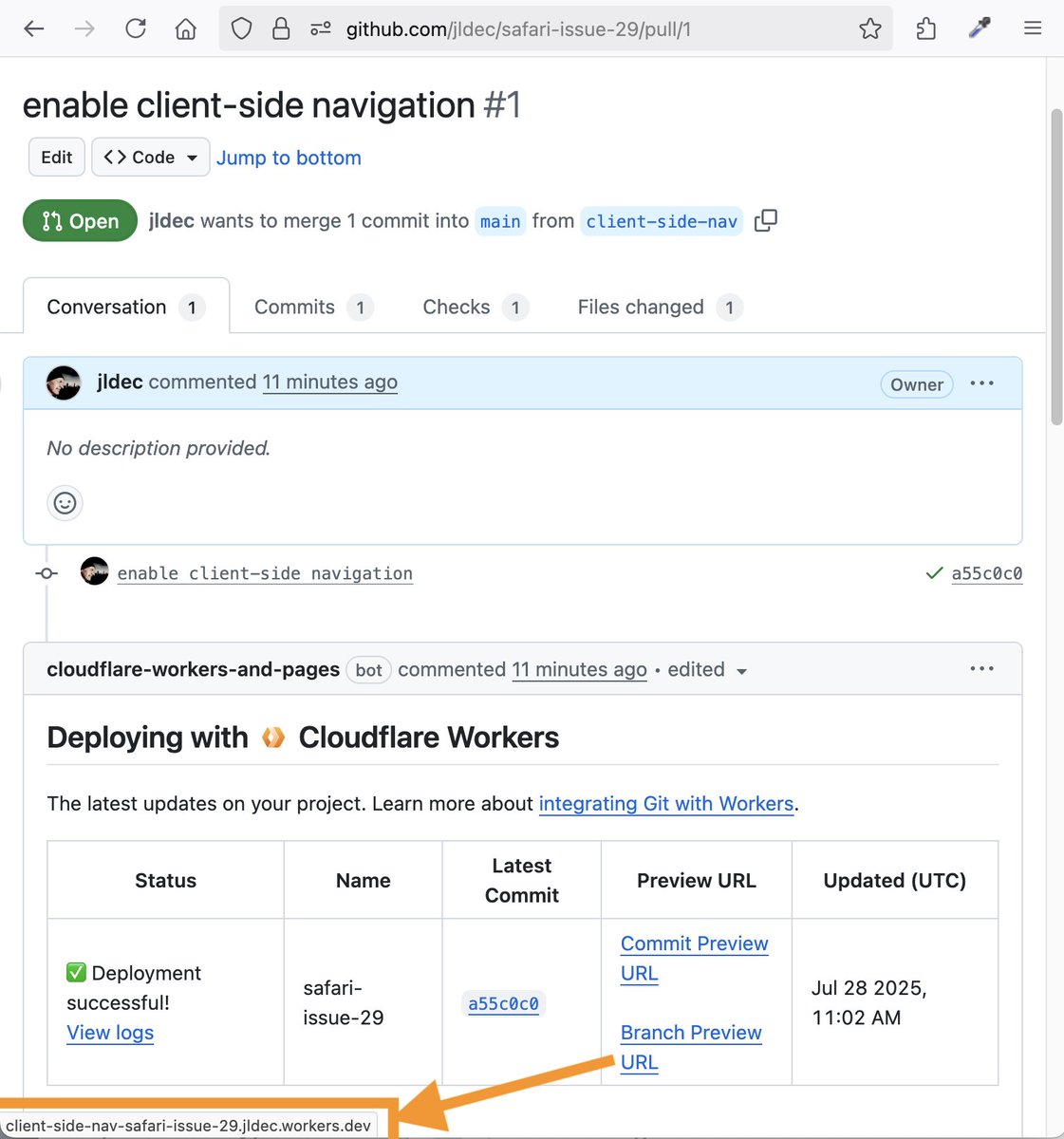Click the enable client-side navigation #1 title
1064x1139 pixels.
point(271,104)
